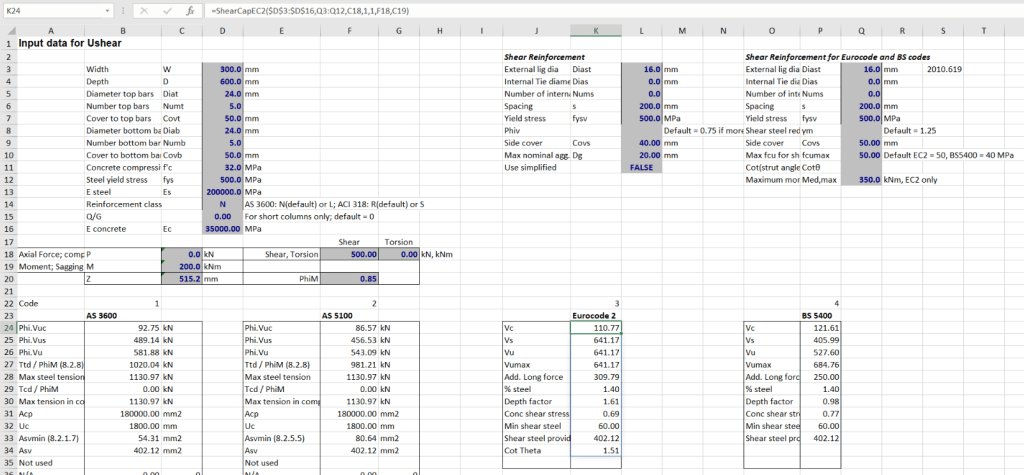Click the Name Box showing K24
Screen dimensions: 1024x475
[x=50, y=10]
